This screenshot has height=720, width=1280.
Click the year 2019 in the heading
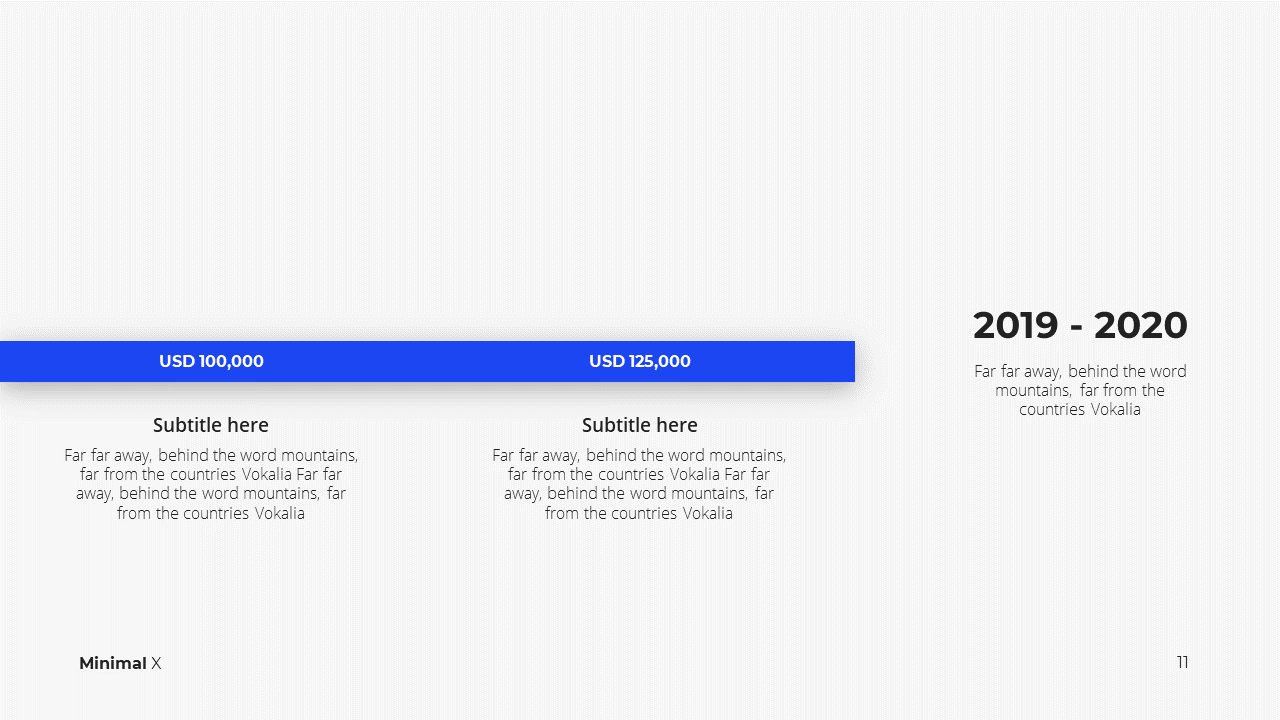1015,325
